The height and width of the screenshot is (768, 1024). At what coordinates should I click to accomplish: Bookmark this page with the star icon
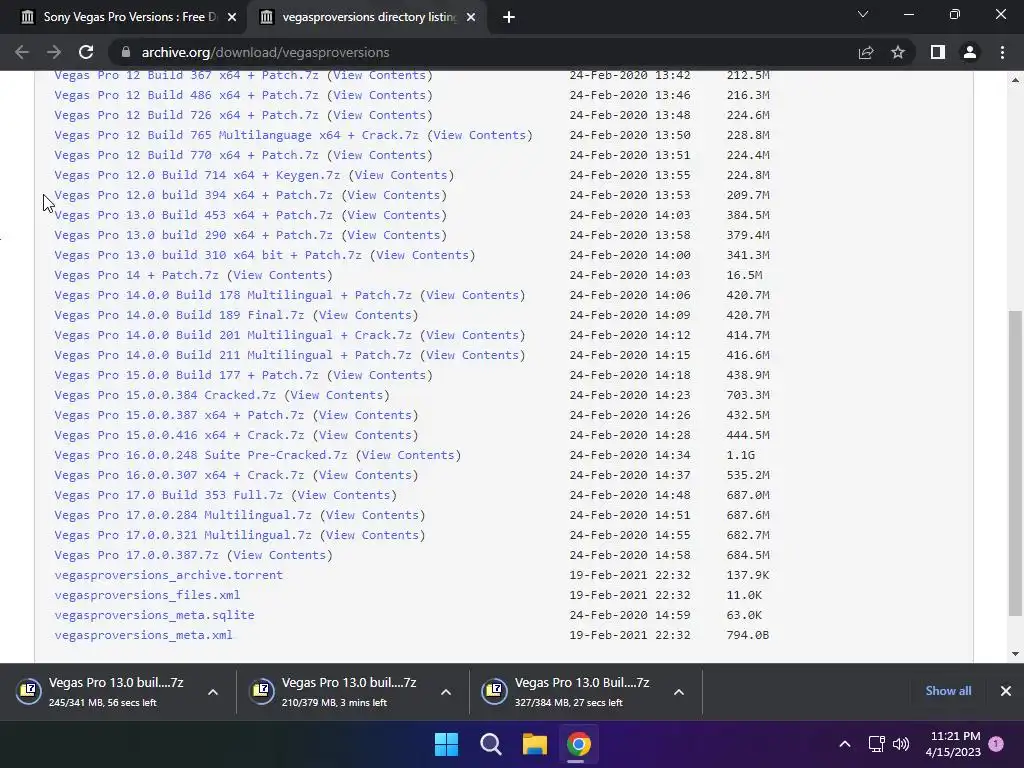[x=898, y=52]
